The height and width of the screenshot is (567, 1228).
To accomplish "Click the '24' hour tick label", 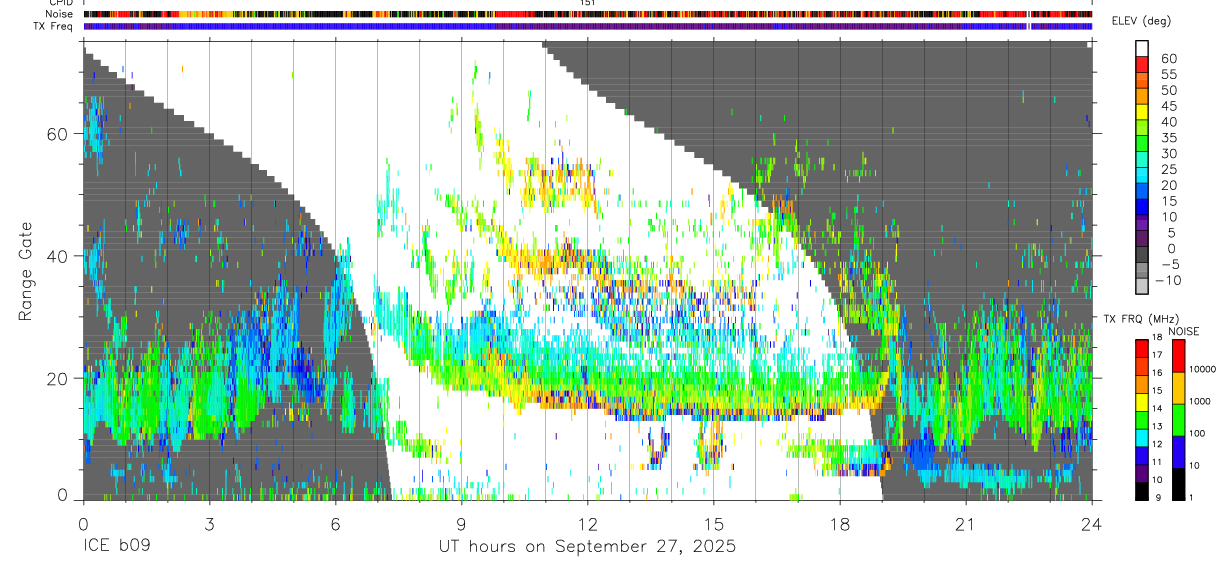I will pyautogui.click(x=1092, y=523).
